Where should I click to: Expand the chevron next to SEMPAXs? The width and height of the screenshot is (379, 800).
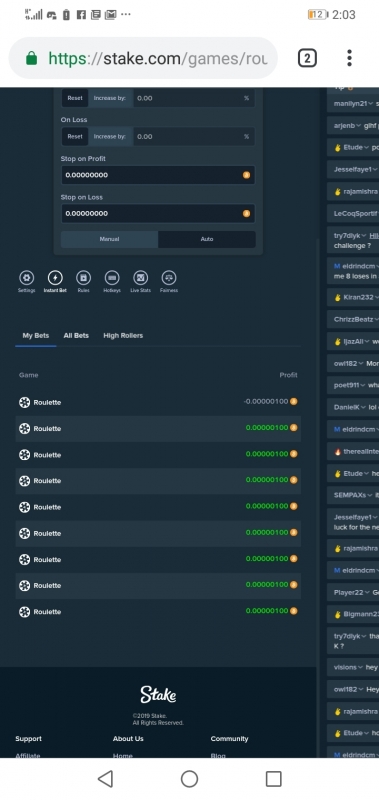pyautogui.click(x=369, y=495)
